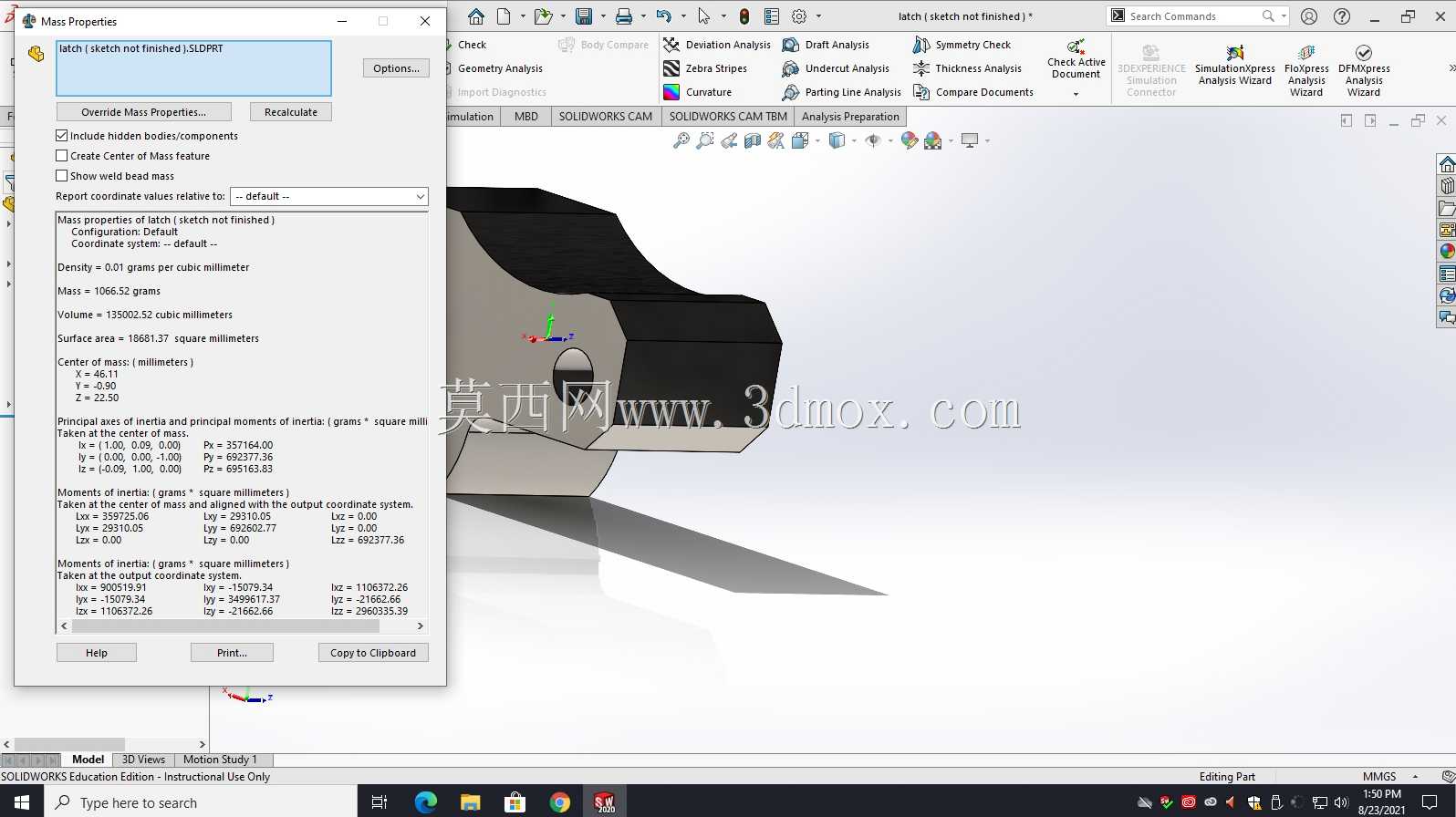Click Check Active Document button
The image size is (1456, 817).
pyautogui.click(x=1076, y=59)
